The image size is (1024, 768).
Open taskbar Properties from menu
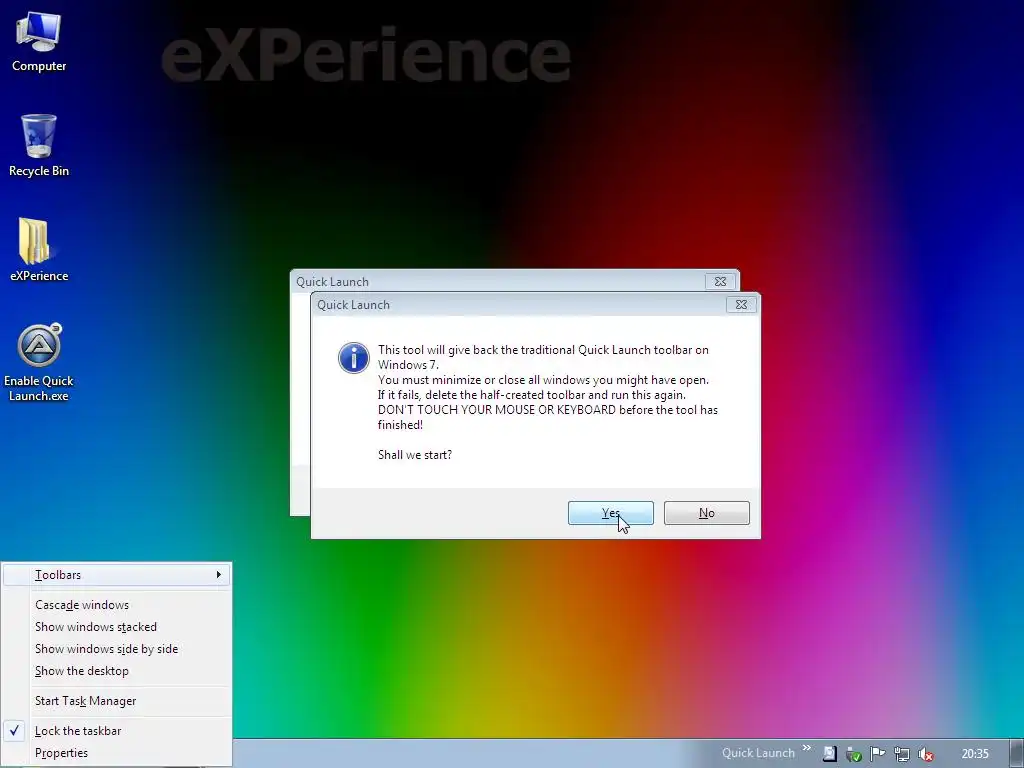click(x=117, y=753)
